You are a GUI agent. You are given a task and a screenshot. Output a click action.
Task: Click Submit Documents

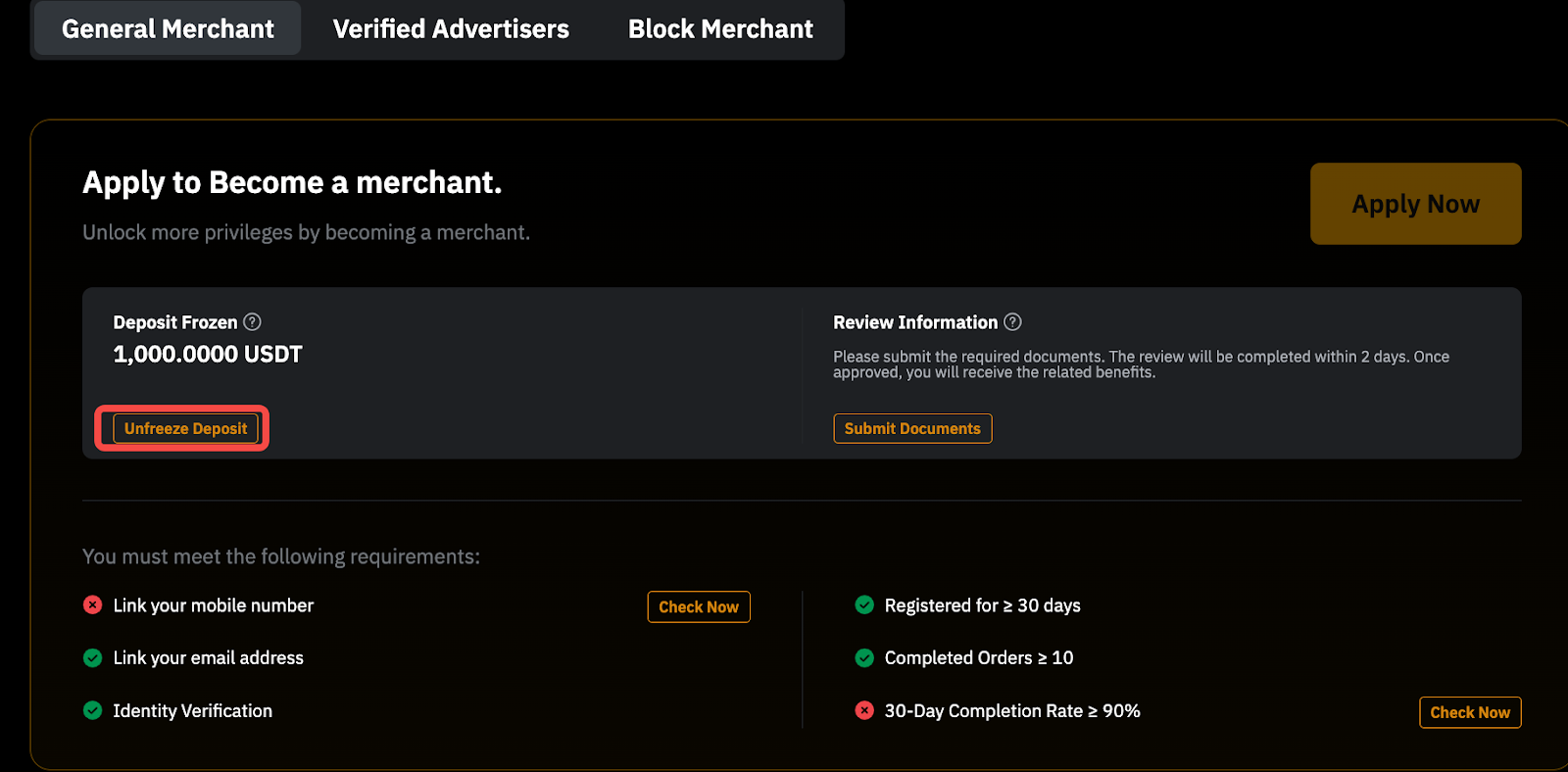click(x=912, y=429)
